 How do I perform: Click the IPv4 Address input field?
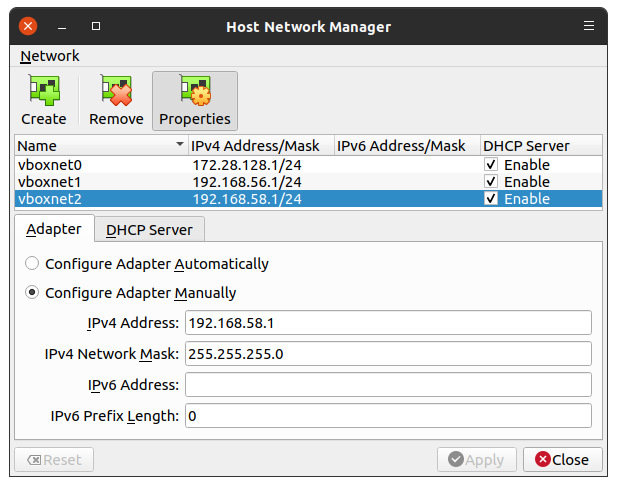pyautogui.click(x=388, y=323)
